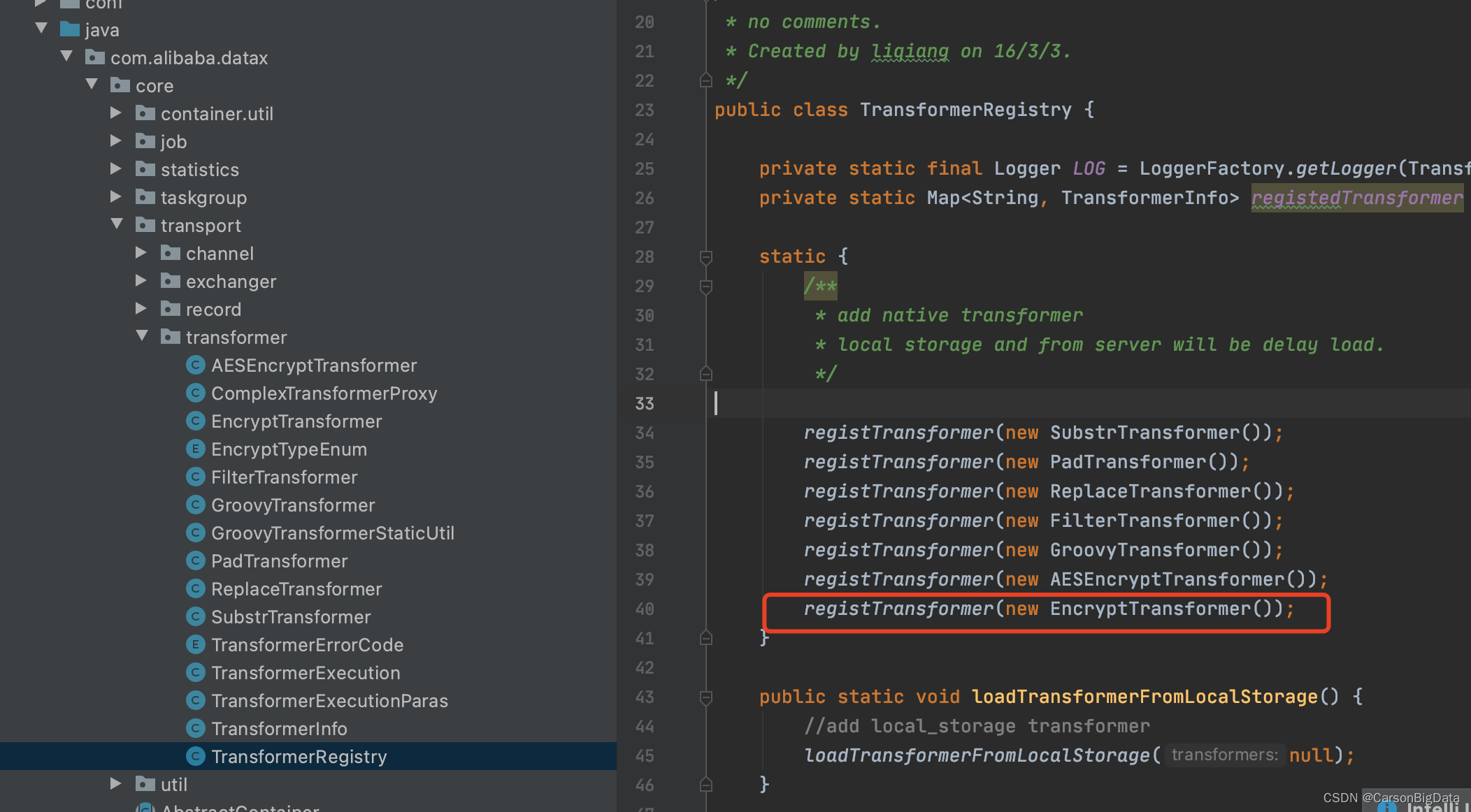Click EncryptTransformer constructor in highlighted line
The width and height of the screenshot is (1471, 812).
click(x=1149, y=609)
